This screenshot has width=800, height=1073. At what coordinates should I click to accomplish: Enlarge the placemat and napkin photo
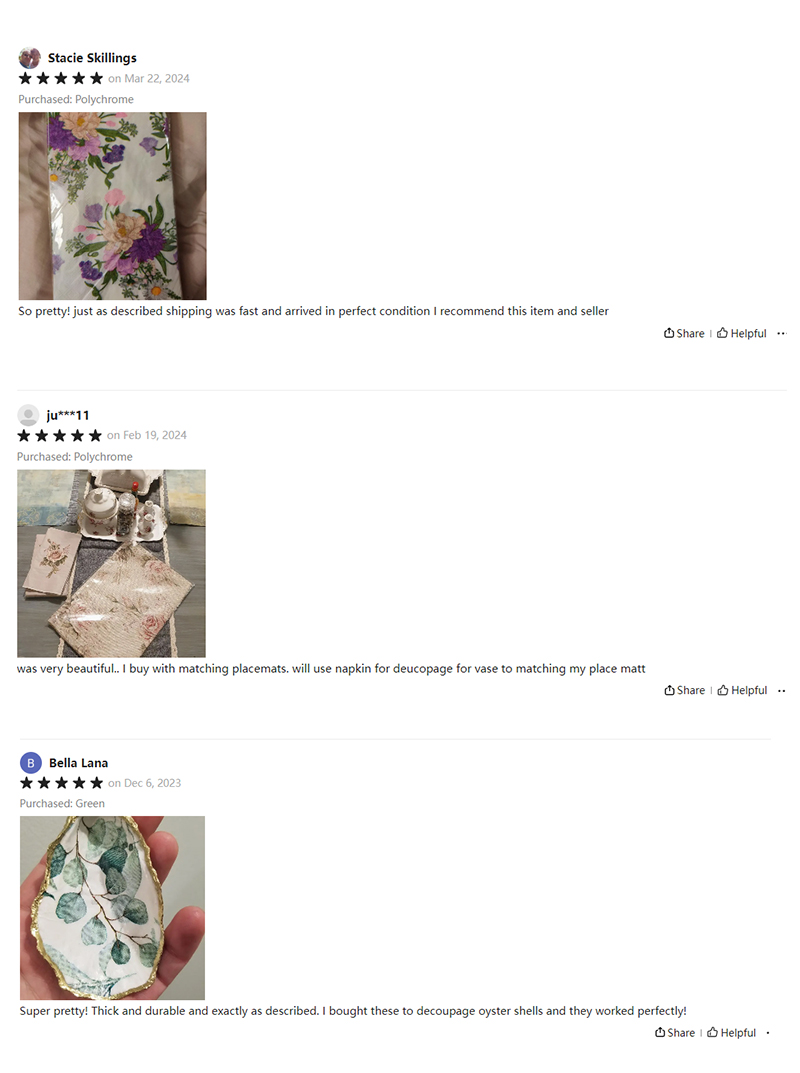[x=111, y=563]
